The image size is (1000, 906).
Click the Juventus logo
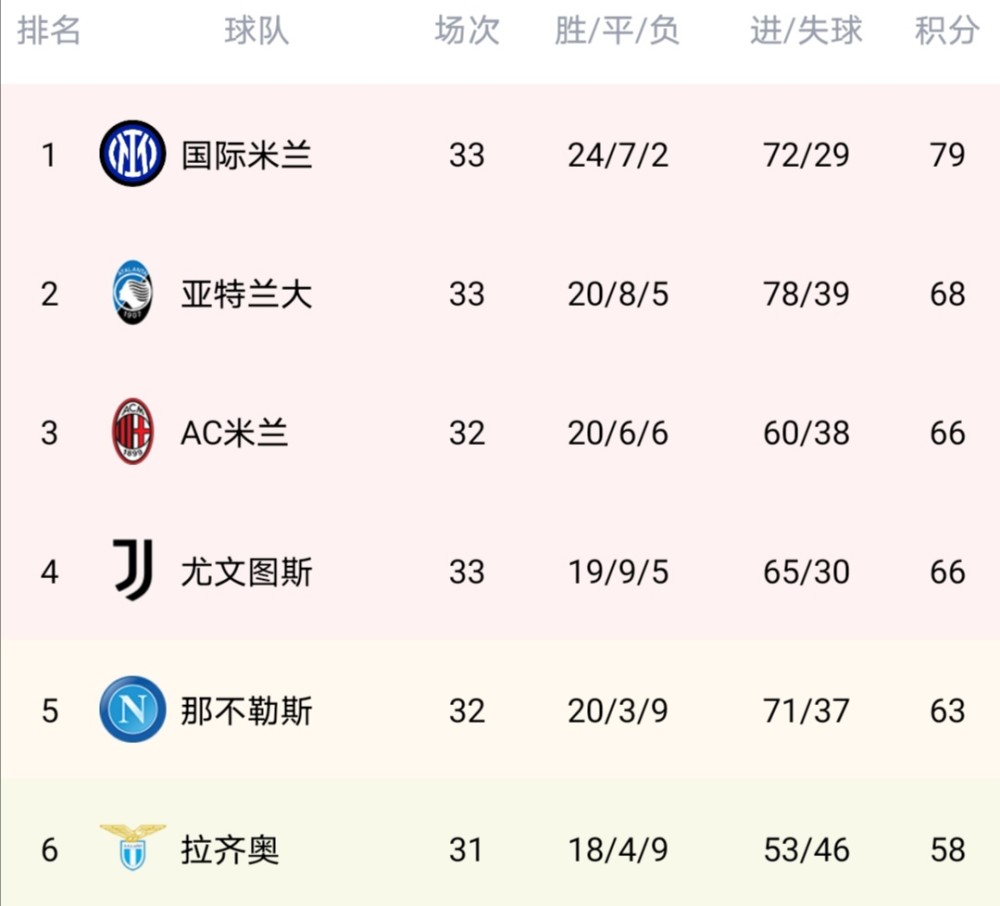coord(133,570)
